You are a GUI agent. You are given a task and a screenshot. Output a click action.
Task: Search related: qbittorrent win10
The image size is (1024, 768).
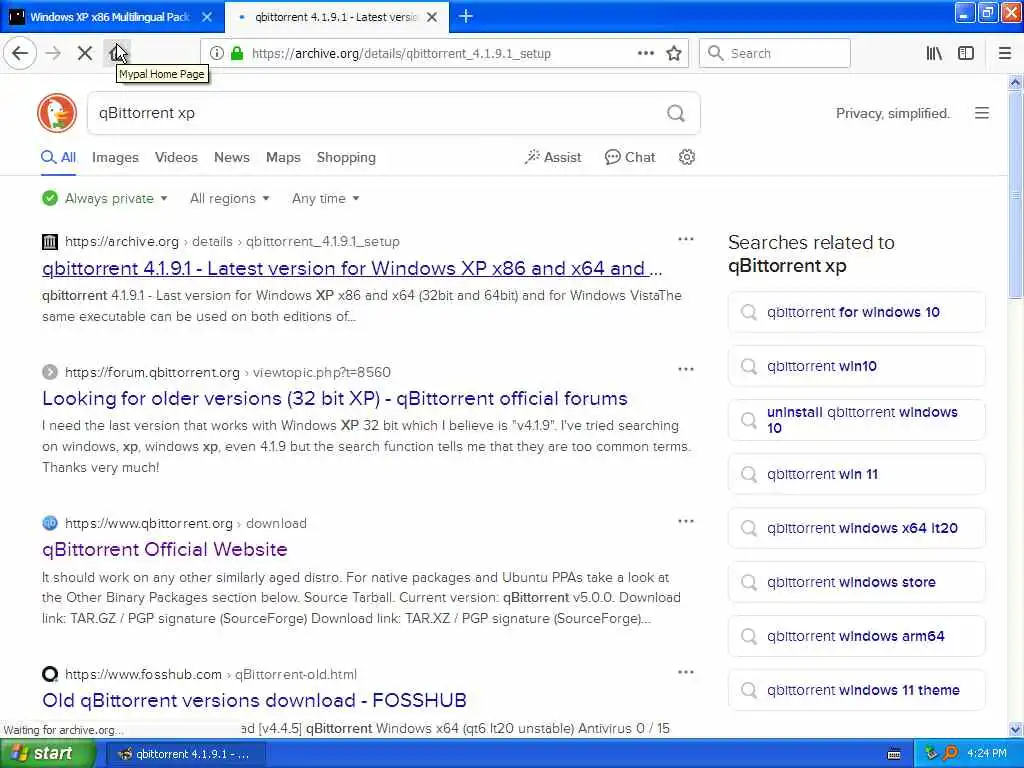[x=856, y=366]
